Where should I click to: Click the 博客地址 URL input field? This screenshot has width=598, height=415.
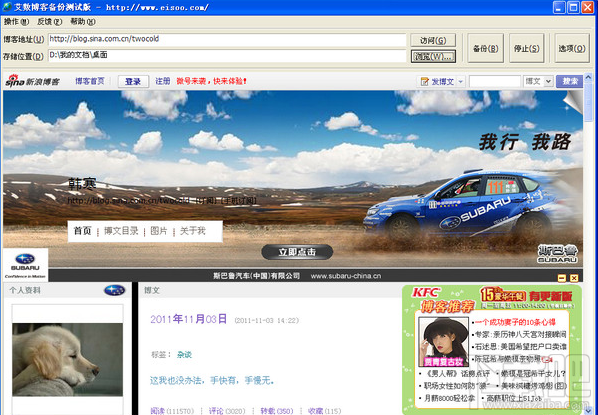click(227, 39)
